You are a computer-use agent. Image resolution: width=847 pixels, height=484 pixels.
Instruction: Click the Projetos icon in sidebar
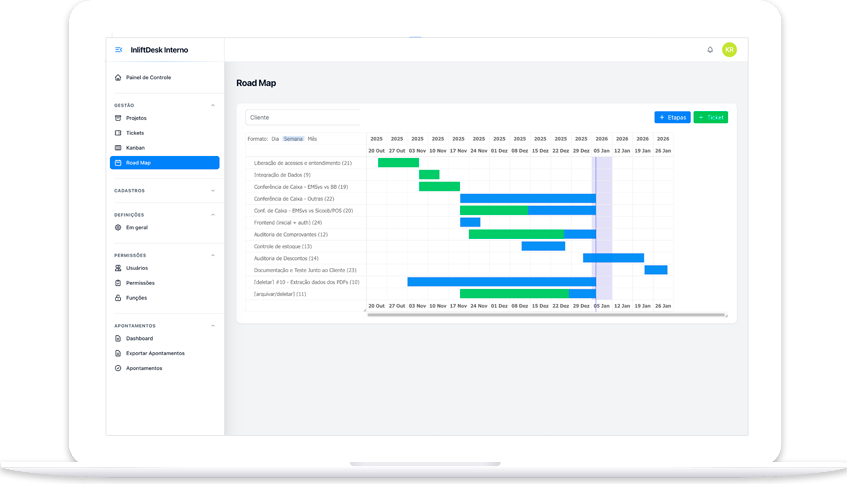point(118,118)
